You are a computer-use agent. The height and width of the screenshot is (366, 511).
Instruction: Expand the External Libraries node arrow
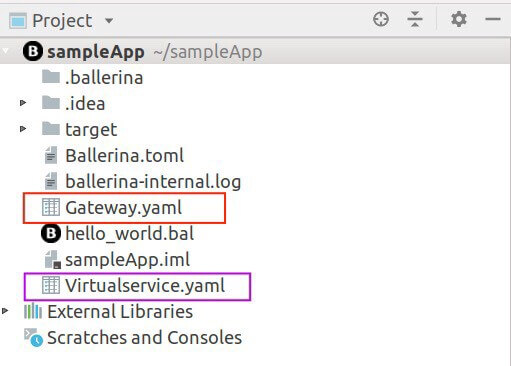tap(5, 311)
